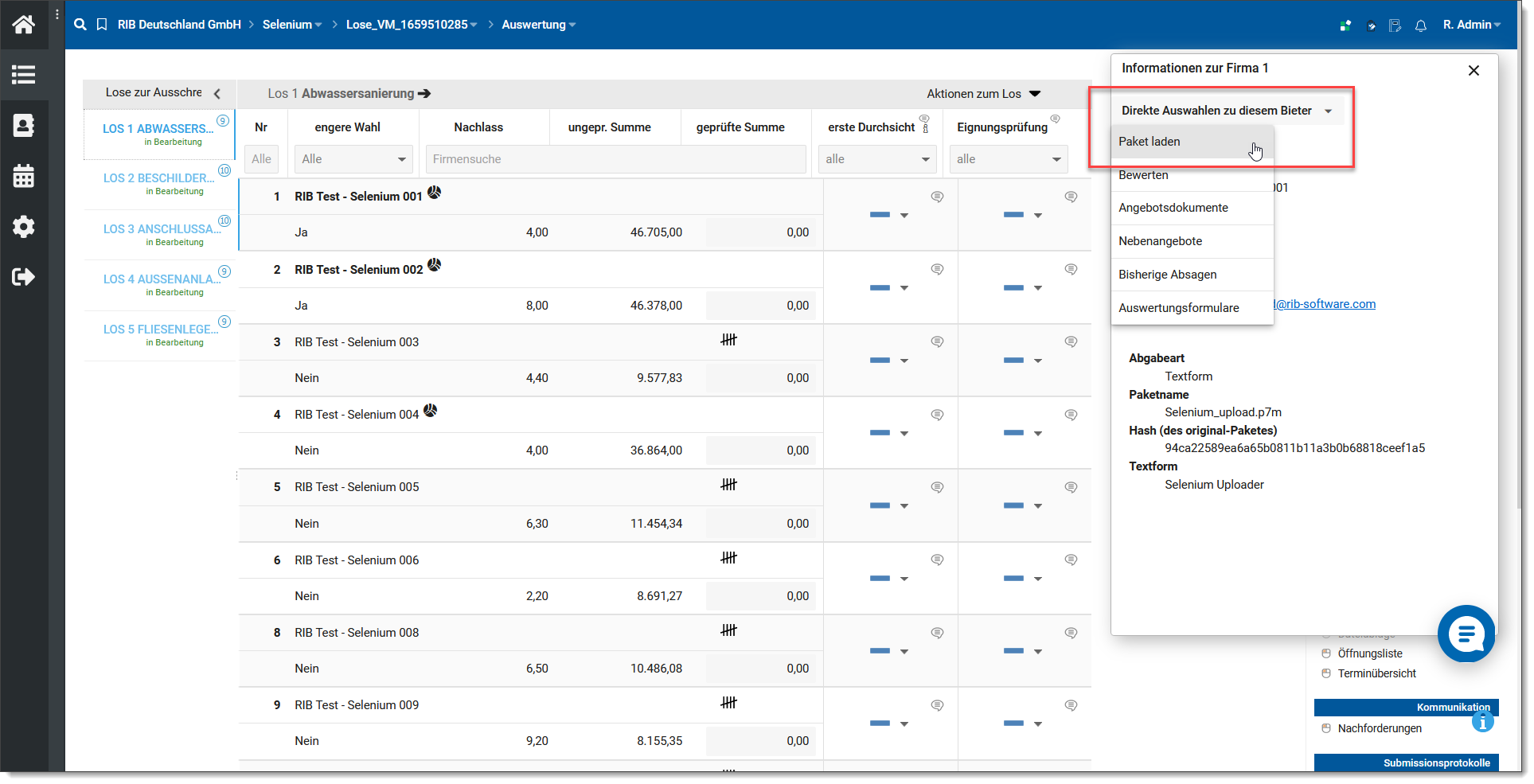Open erste Durchsicht comment bubble for Selenium 003
1534x784 pixels.
tap(938, 341)
